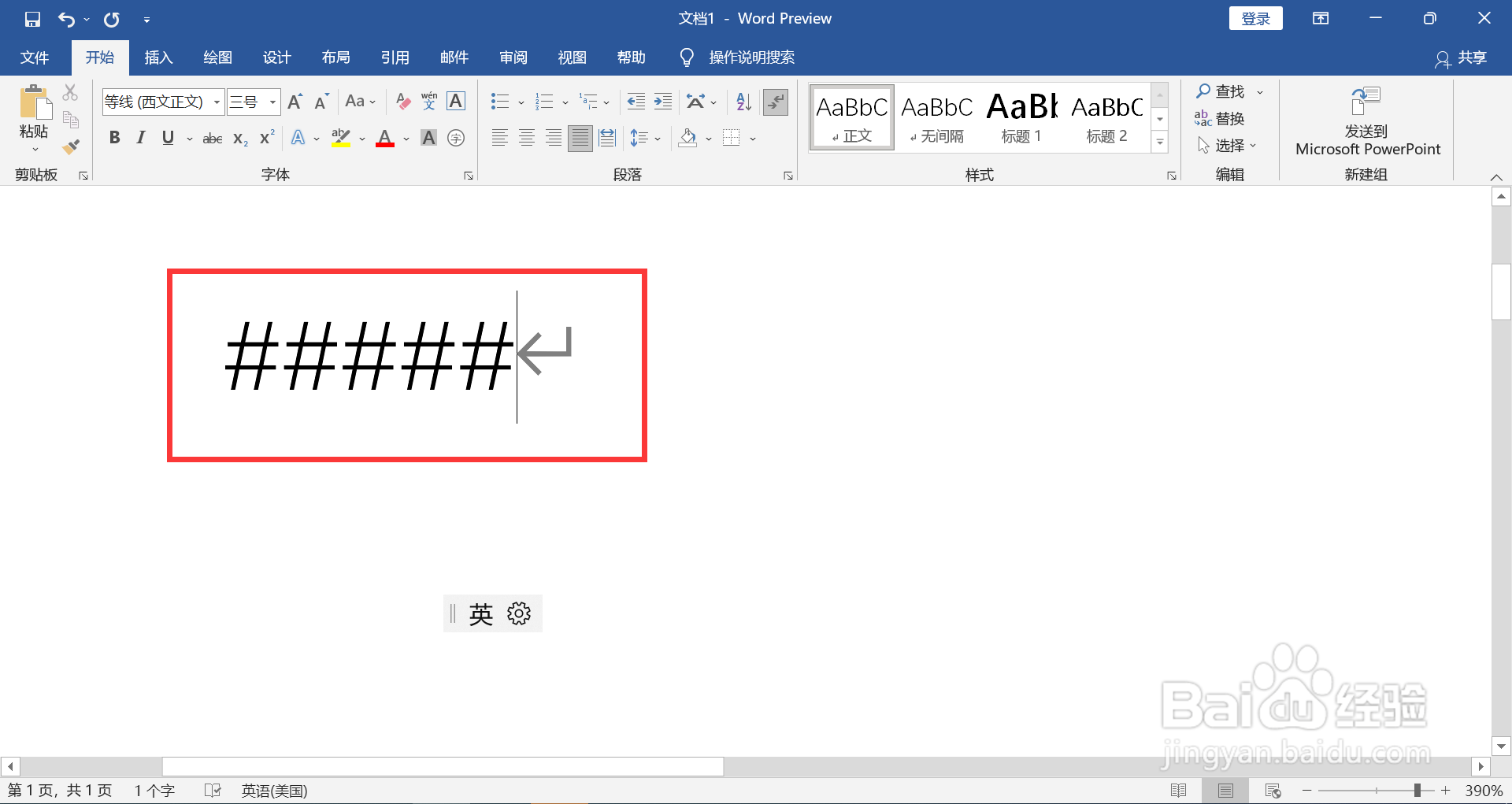Sort the selected text A to Z
The image size is (1512, 804).
743,101
